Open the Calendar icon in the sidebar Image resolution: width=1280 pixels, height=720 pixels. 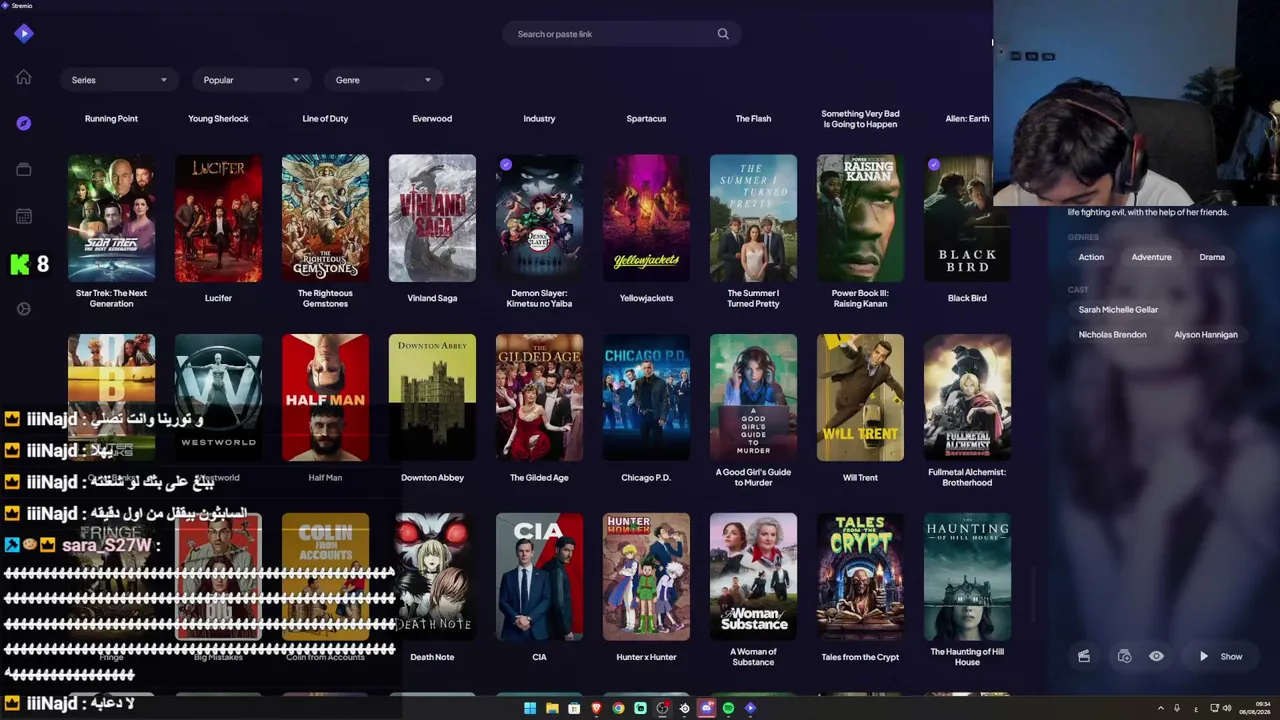tap(24, 216)
